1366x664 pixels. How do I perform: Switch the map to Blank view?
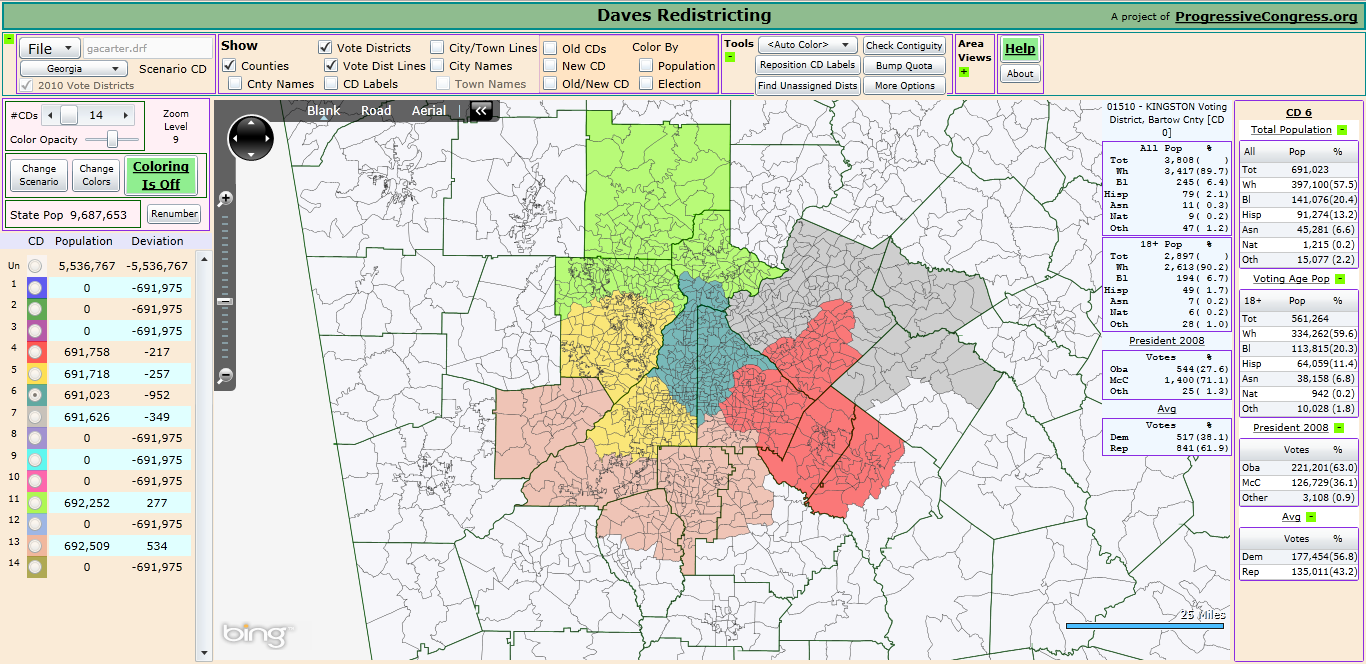324,111
